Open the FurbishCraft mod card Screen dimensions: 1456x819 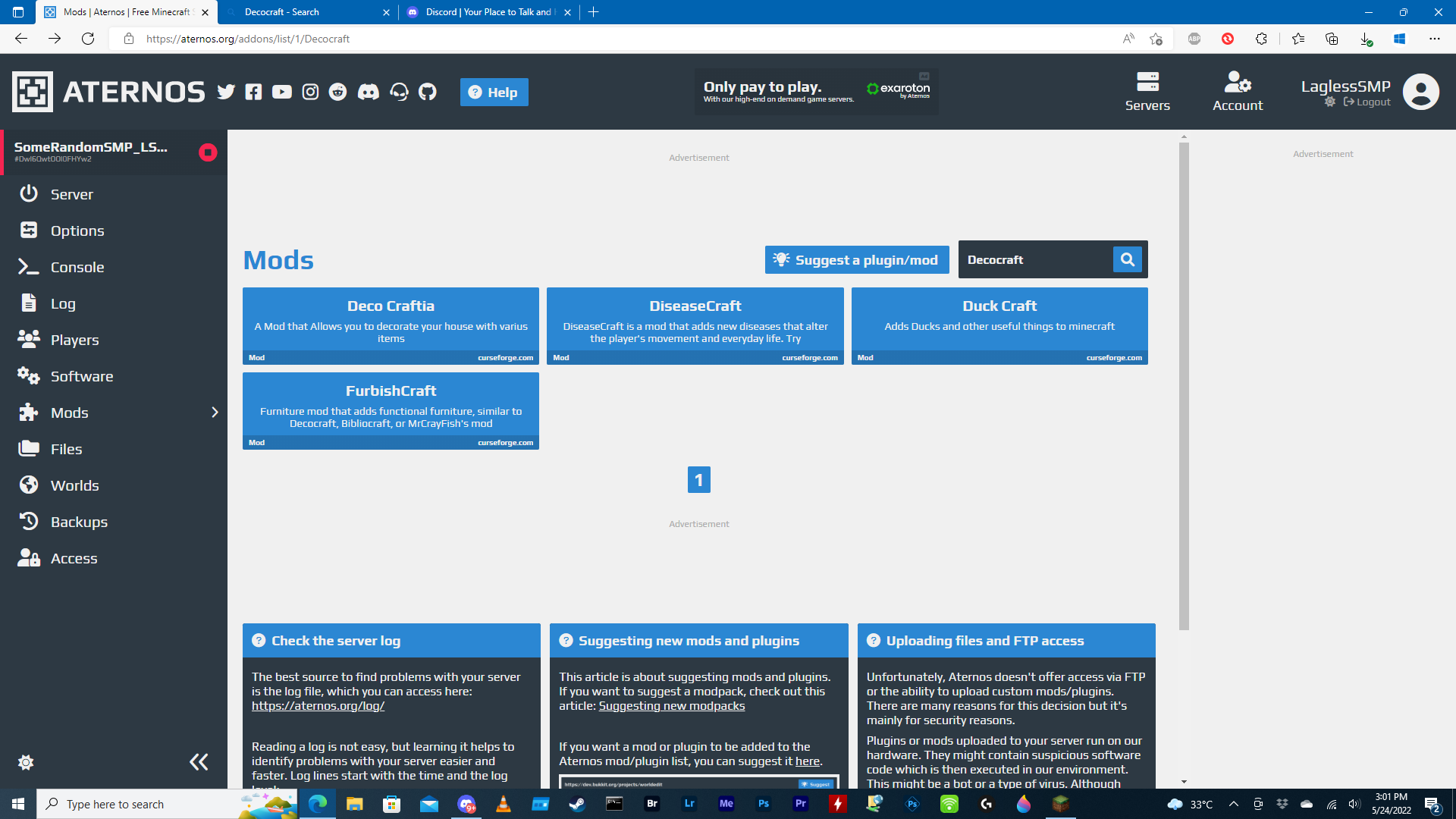tap(391, 411)
